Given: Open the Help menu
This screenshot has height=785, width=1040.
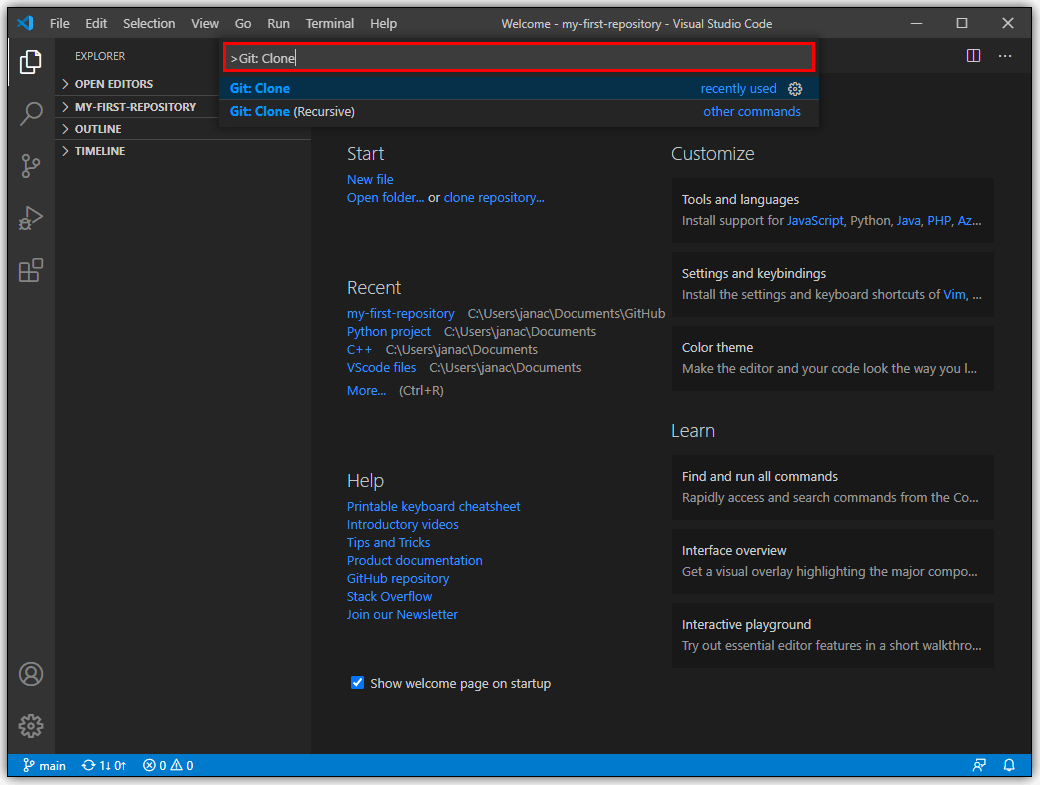Looking at the screenshot, I should [383, 23].
